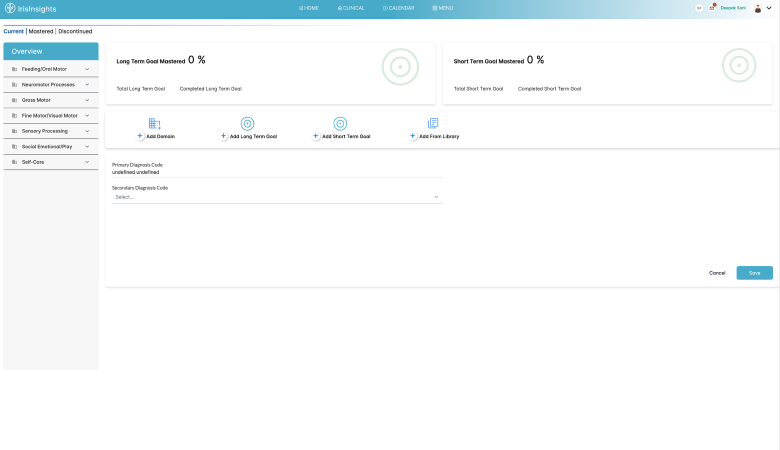Expand the Neuromotor Processes section
The height and width of the screenshot is (450, 780).
[x=51, y=85]
